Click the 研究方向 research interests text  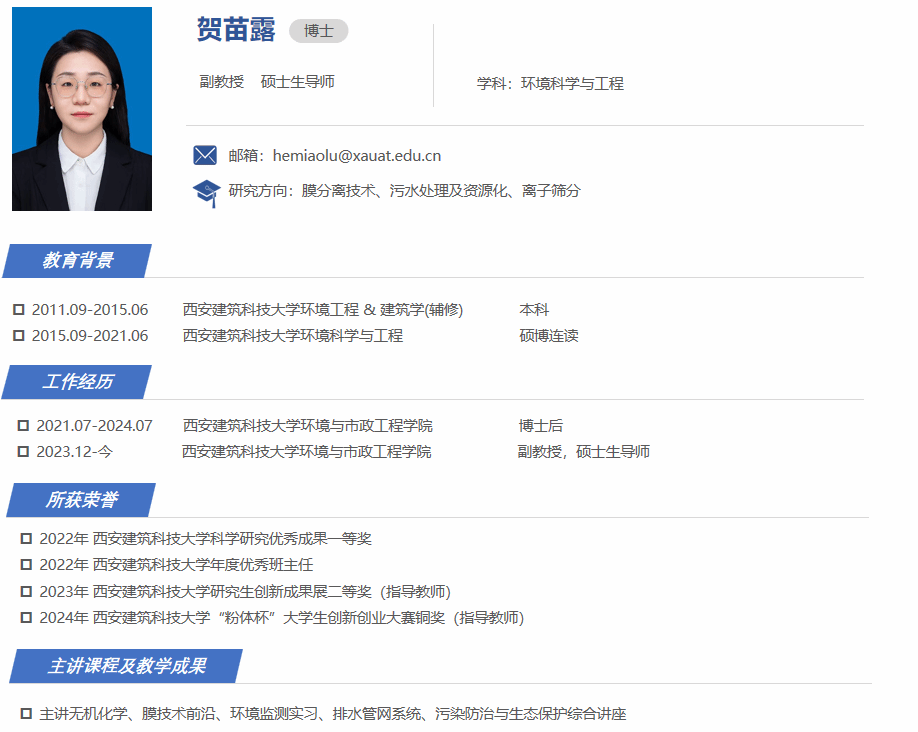(404, 191)
